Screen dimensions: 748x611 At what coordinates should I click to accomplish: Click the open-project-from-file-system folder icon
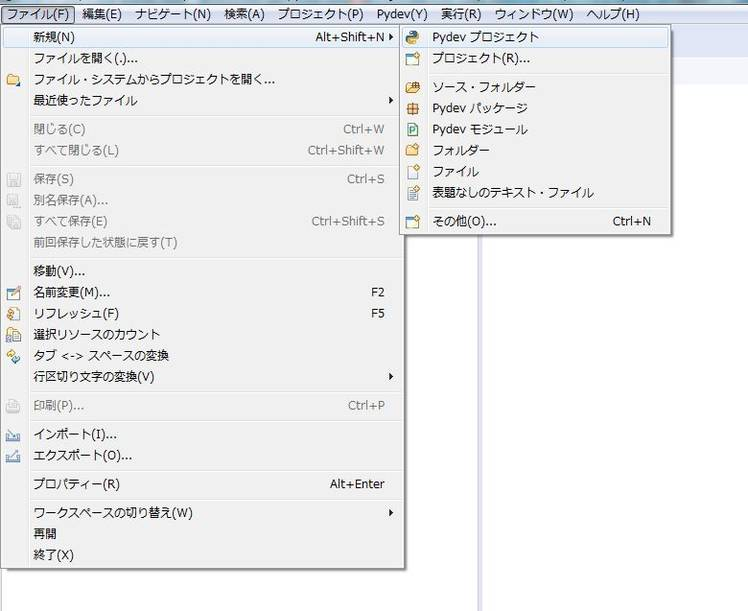(13, 80)
